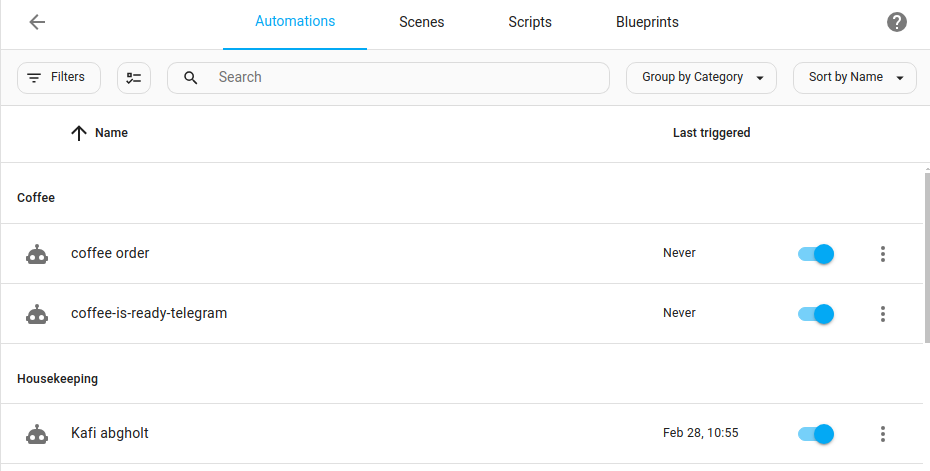Turn off coffee-is-ready-telegram automation switch
Image resolution: width=930 pixels, height=471 pixels.
pyautogui.click(x=816, y=314)
